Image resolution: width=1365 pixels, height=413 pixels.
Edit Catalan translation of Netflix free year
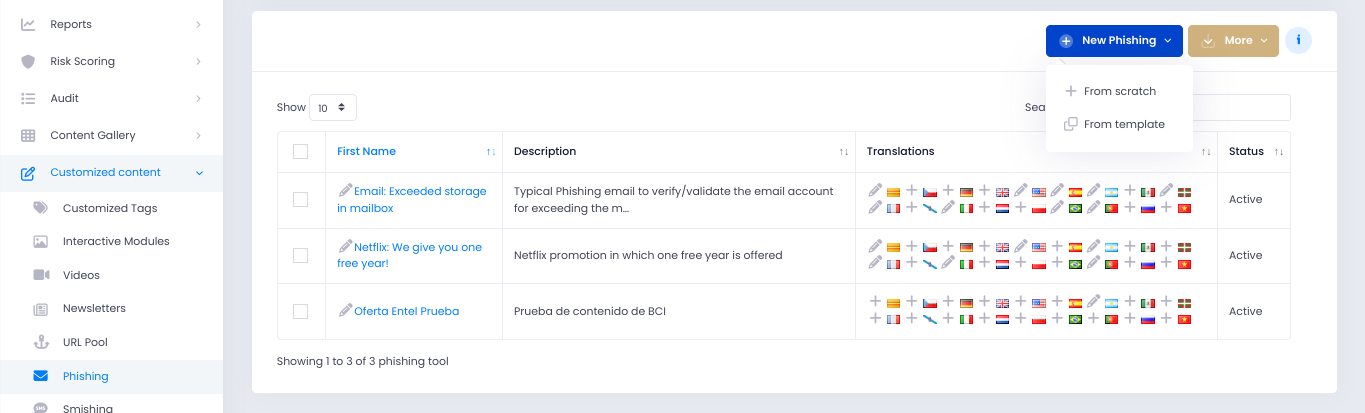pyautogui.click(x=875, y=246)
